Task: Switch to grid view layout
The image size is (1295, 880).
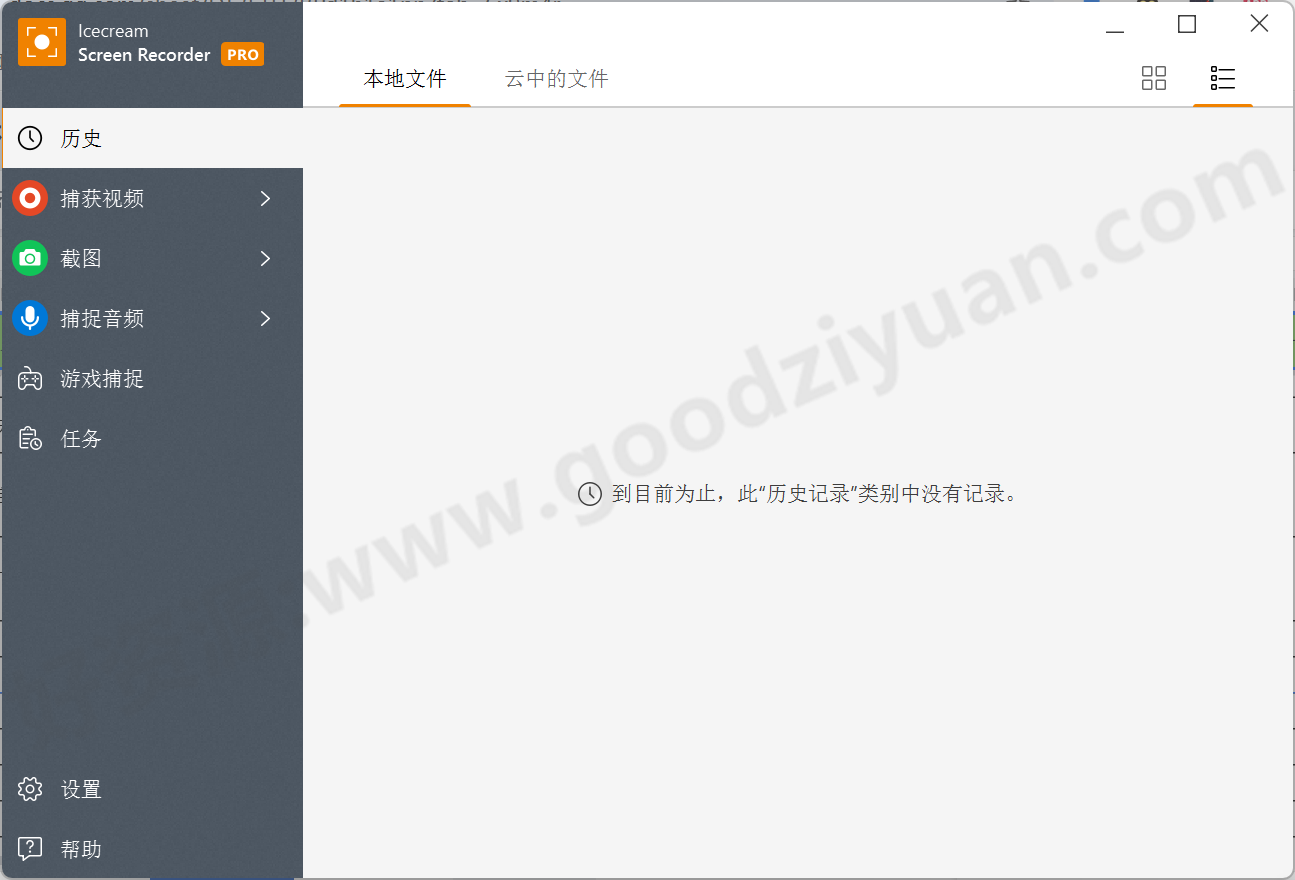Action: click(x=1154, y=77)
